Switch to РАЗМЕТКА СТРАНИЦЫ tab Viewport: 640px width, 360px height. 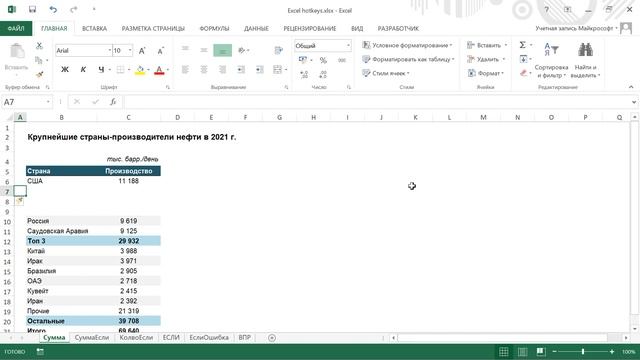pyautogui.click(x=153, y=29)
